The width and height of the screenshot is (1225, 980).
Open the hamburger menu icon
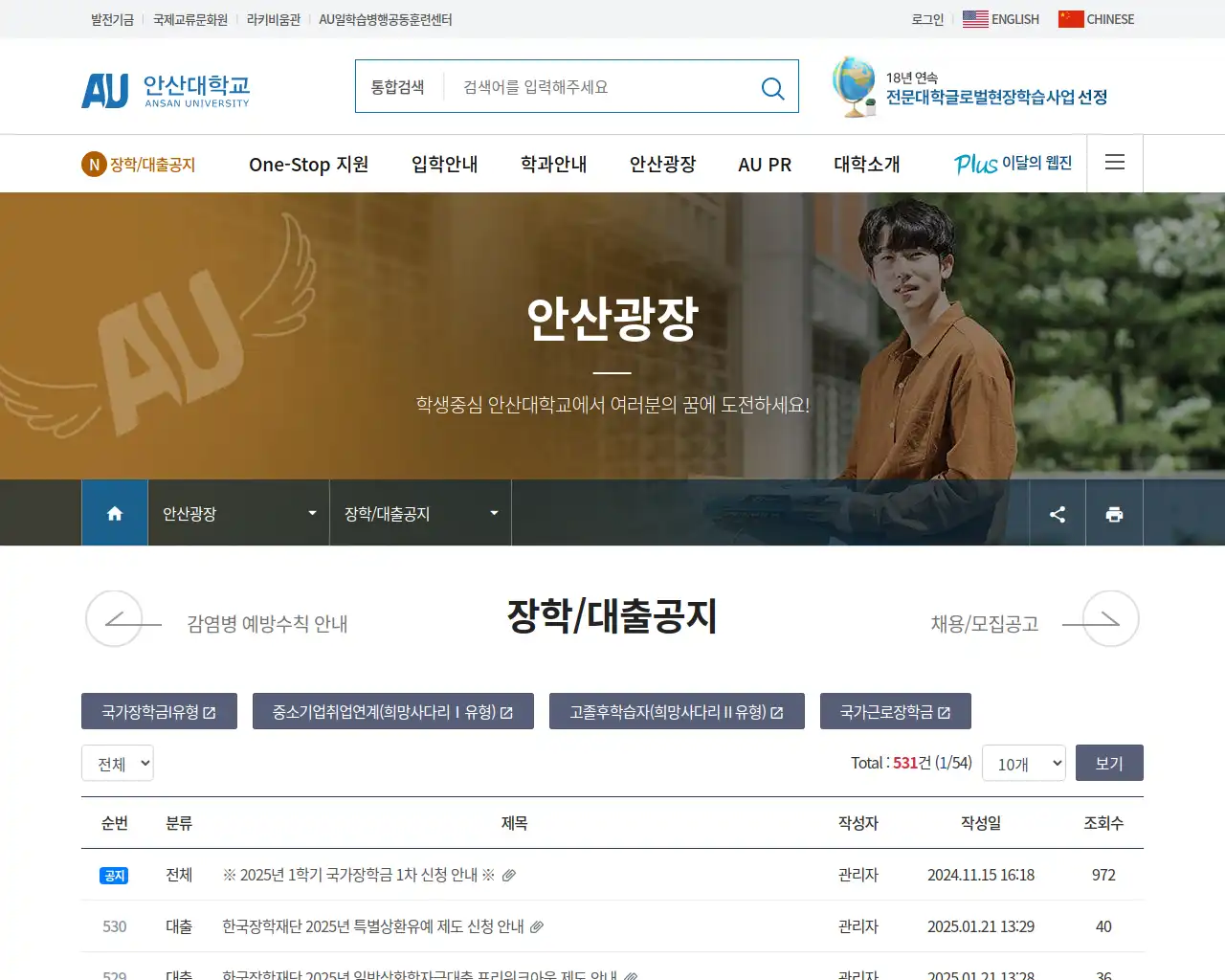point(1114,163)
